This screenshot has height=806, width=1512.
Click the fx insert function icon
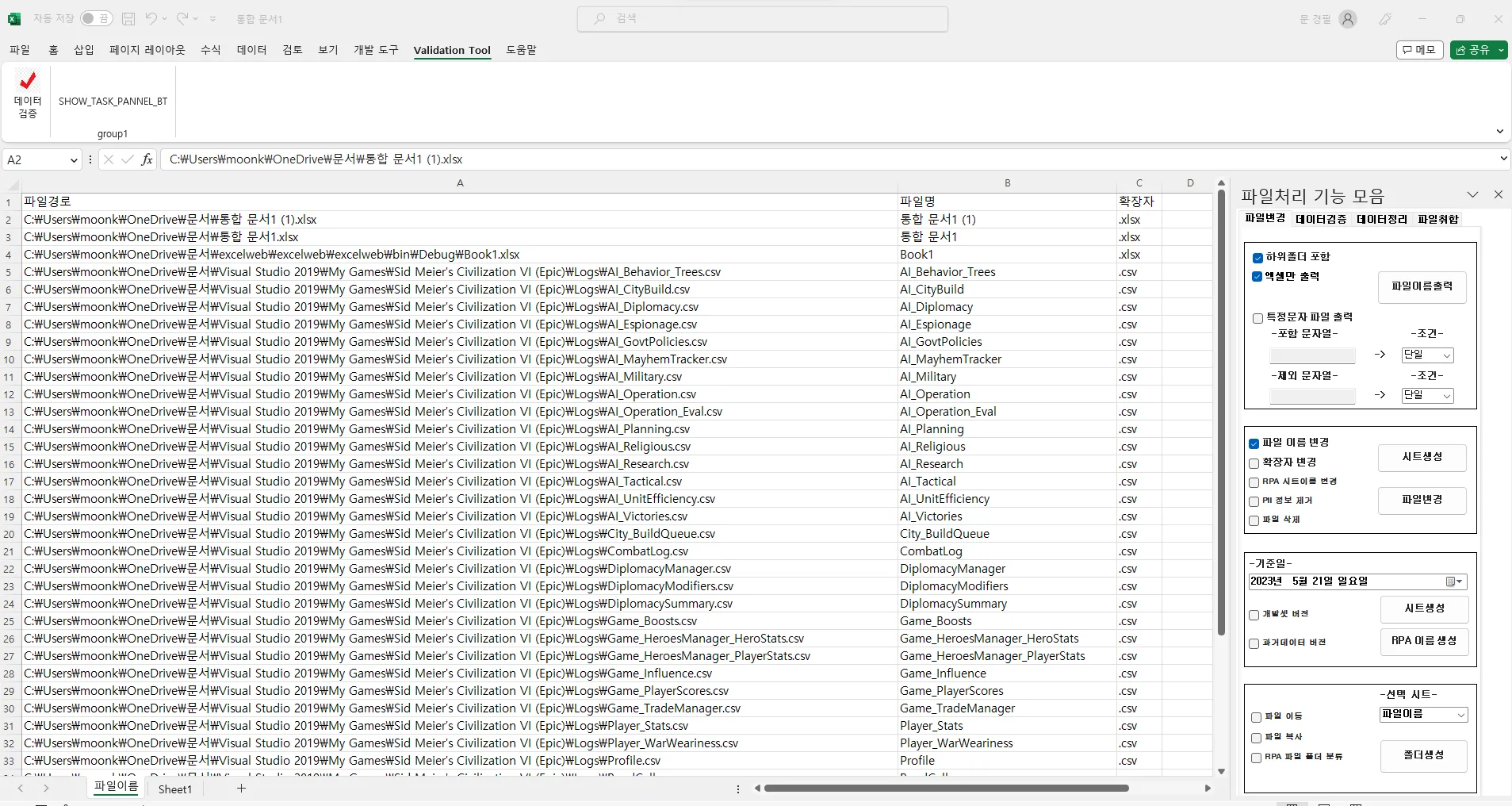(147, 159)
